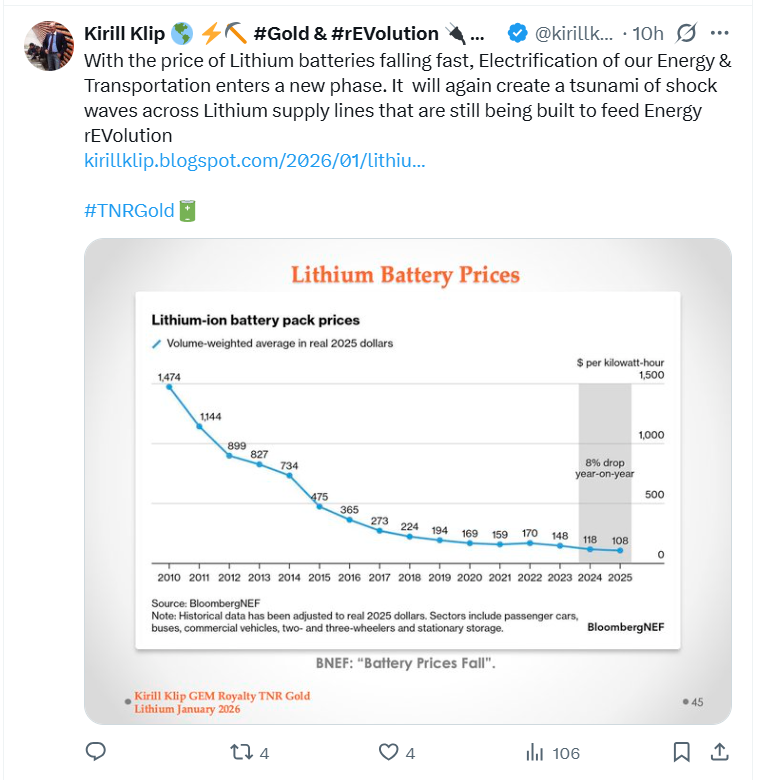Open the three-dot more options menu

[x=722, y=33]
